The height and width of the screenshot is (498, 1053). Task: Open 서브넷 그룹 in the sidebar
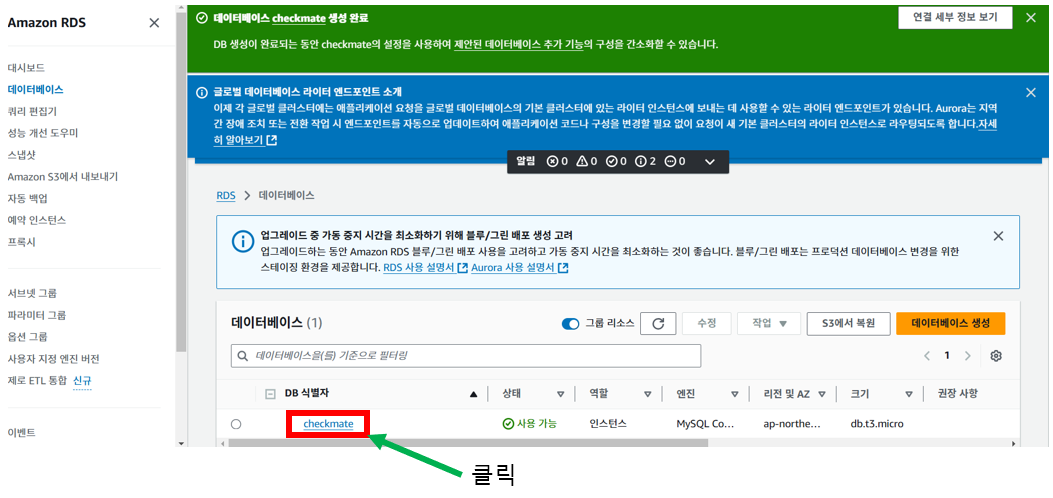[x=32, y=293]
